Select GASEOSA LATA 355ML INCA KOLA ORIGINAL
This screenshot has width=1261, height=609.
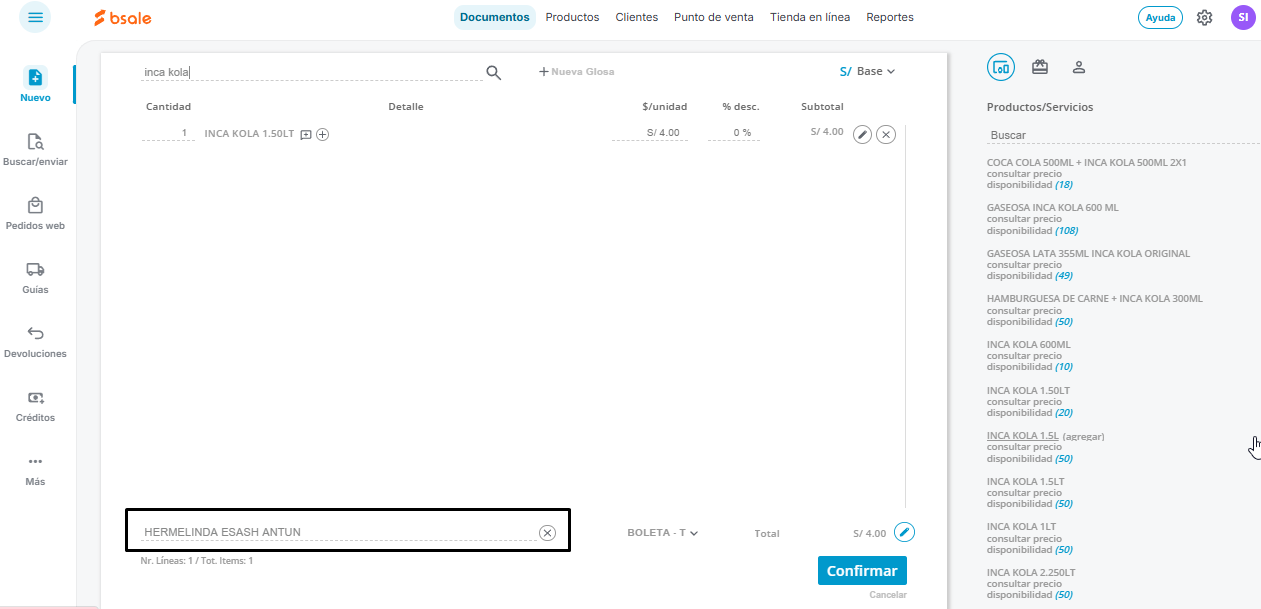[1088, 254]
